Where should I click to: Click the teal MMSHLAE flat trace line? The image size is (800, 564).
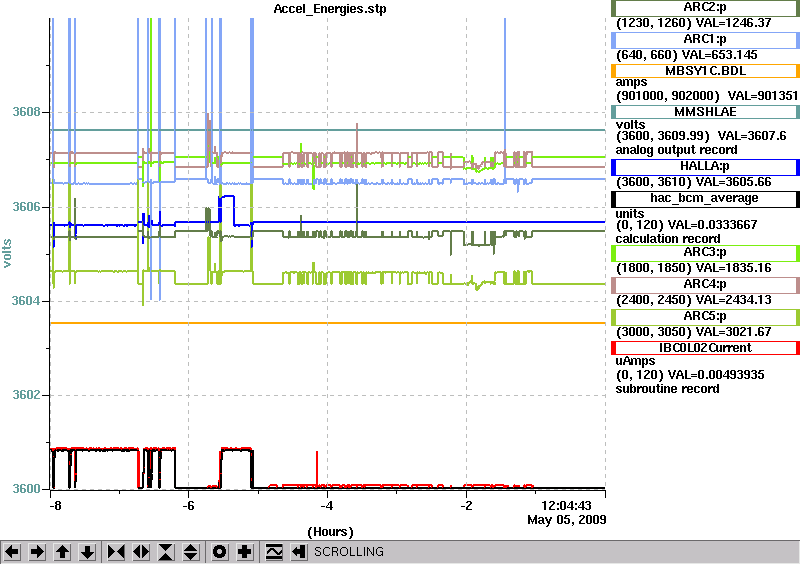328,130
